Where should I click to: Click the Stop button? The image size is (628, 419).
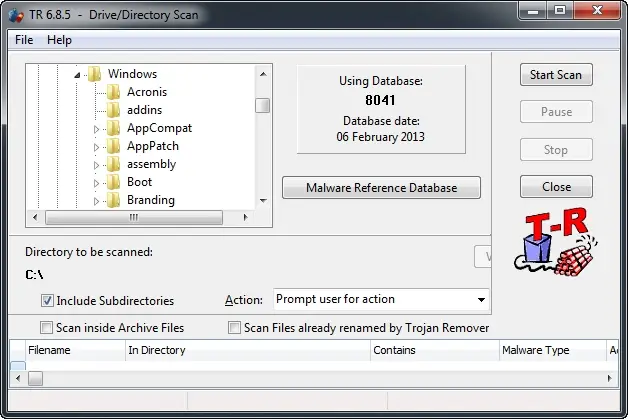click(x=556, y=150)
